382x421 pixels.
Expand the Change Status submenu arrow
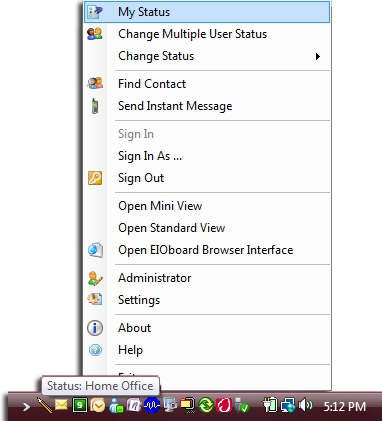[x=318, y=56]
